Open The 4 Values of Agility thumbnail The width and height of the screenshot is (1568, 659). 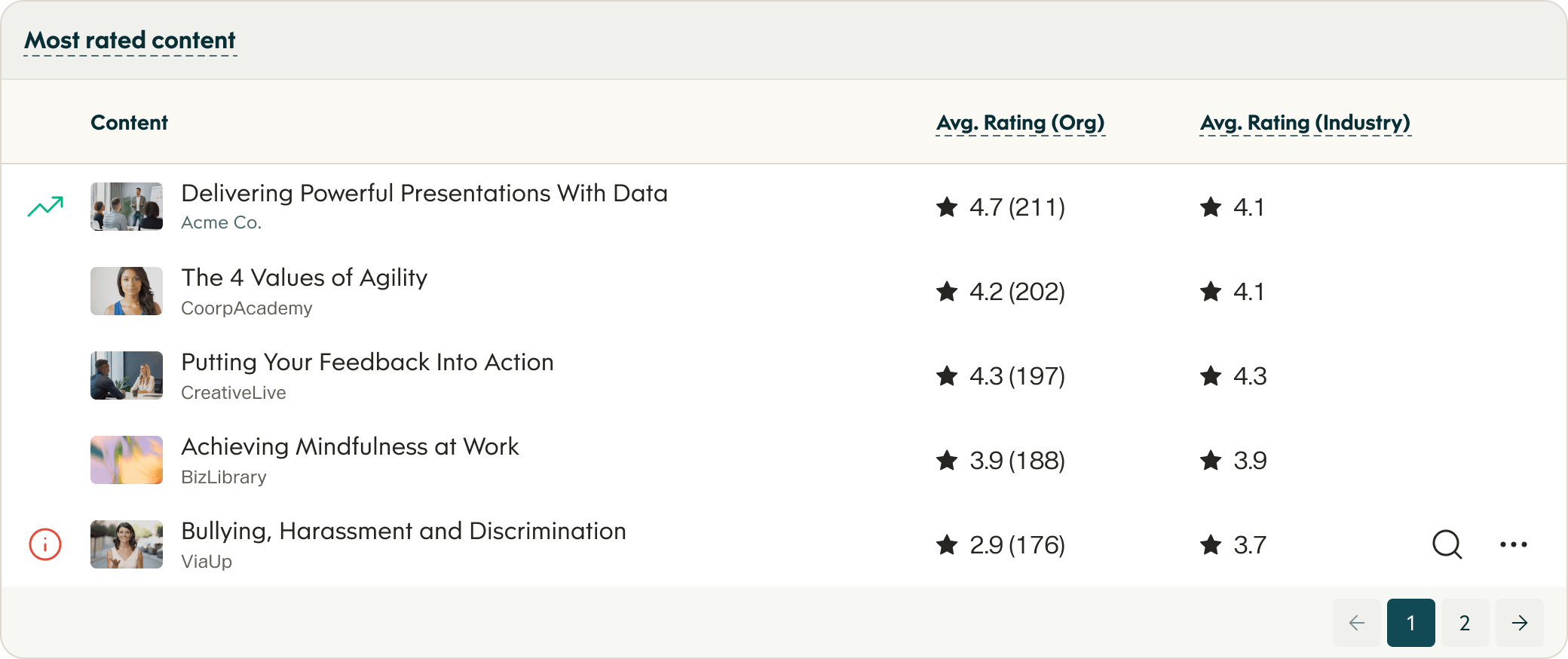point(127,291)
